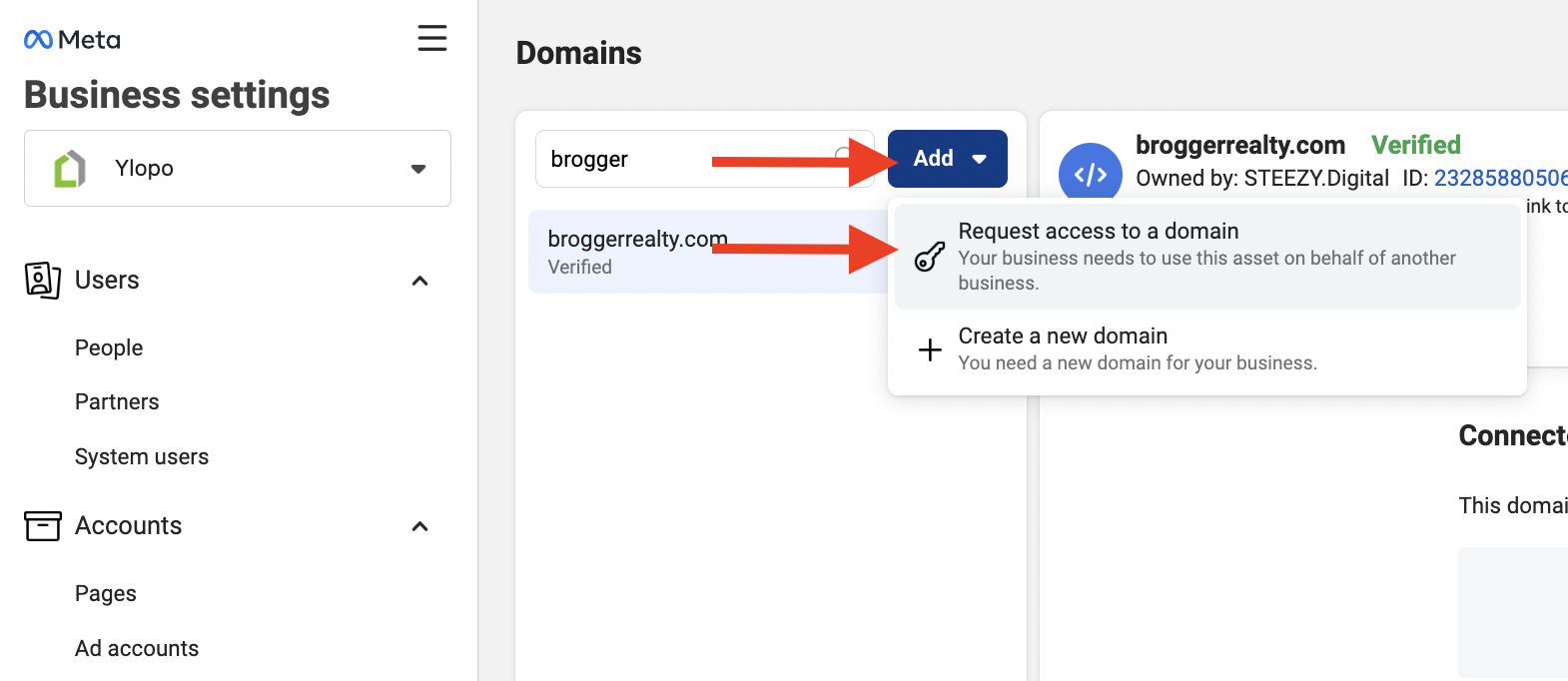Click the domain ID number link

(1501, 178)
